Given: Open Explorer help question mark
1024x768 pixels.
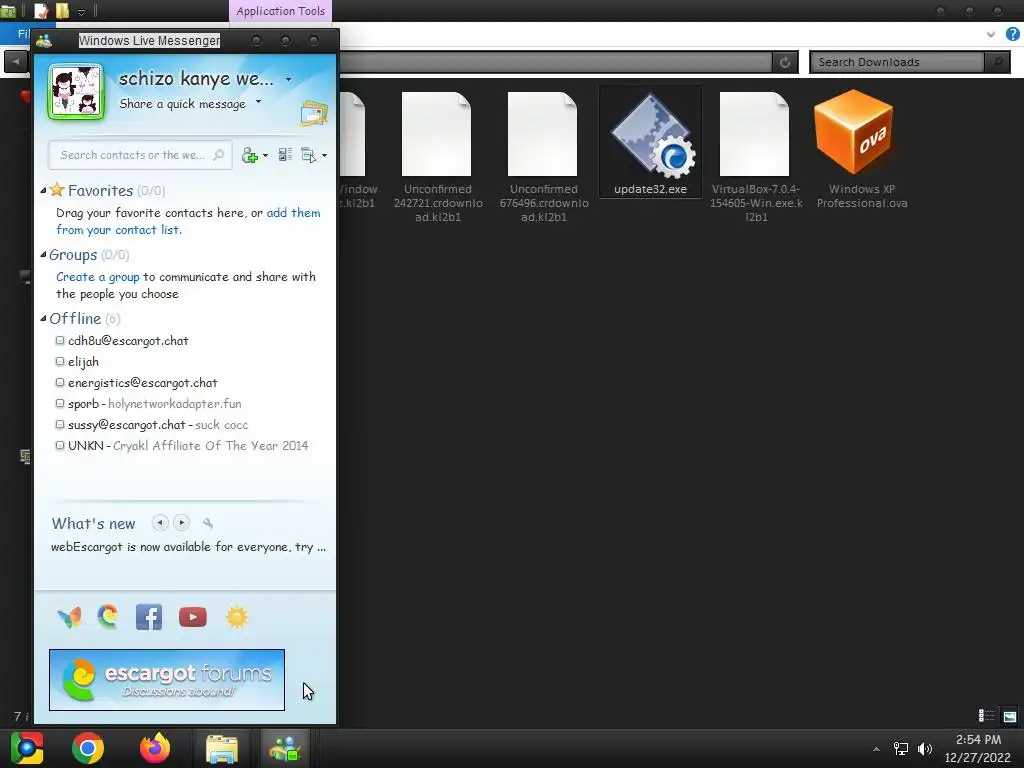Looking at the screenshot, I should click(1012, 34).
